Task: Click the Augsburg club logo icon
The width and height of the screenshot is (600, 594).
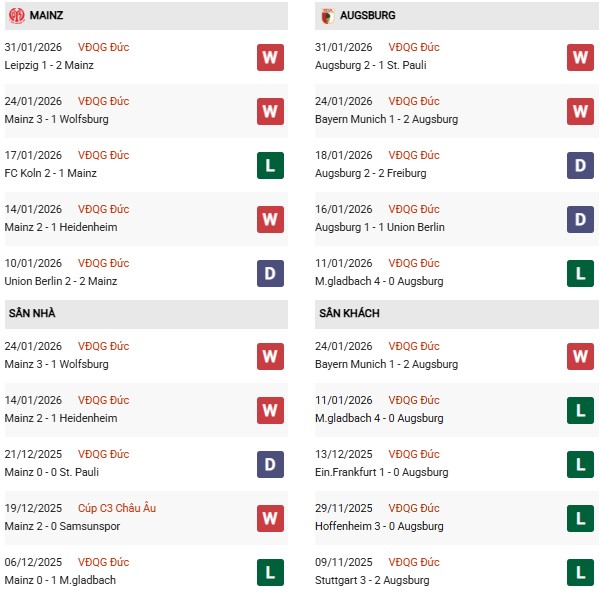Action: tap(327, 16)
